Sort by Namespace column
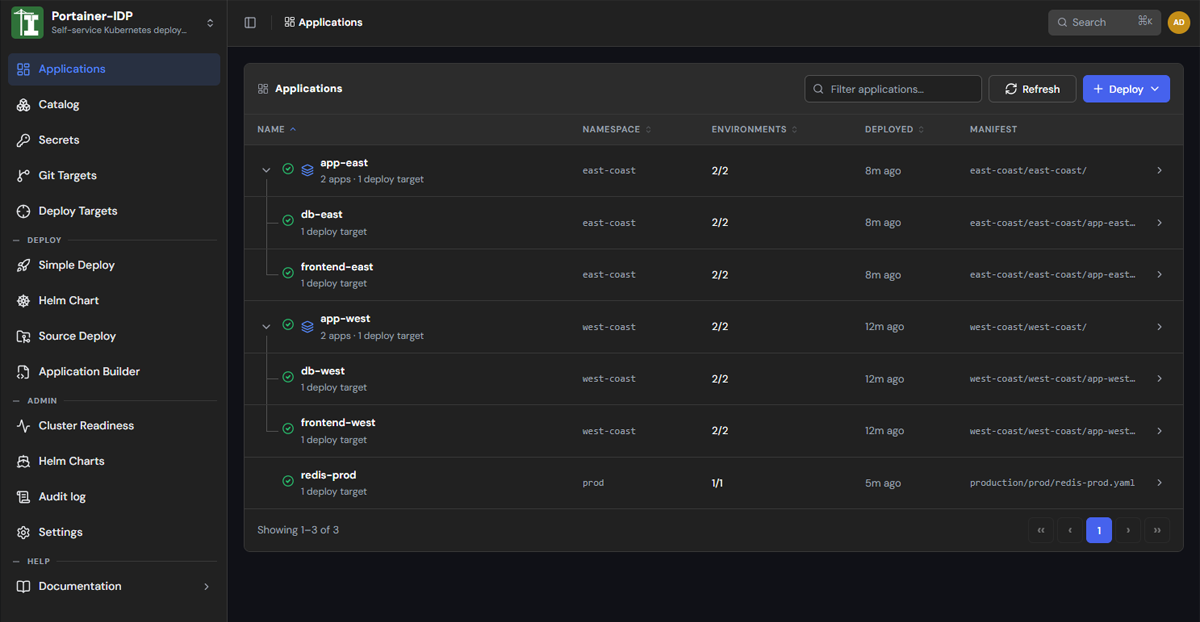This screenshot has width=1200, height=622. pyautogui.click(x=617, y=129)
